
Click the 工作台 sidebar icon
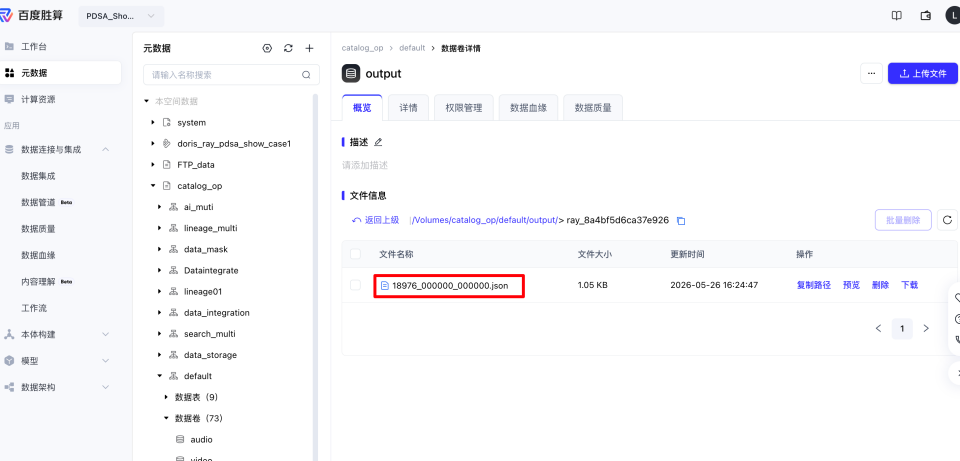9,47
